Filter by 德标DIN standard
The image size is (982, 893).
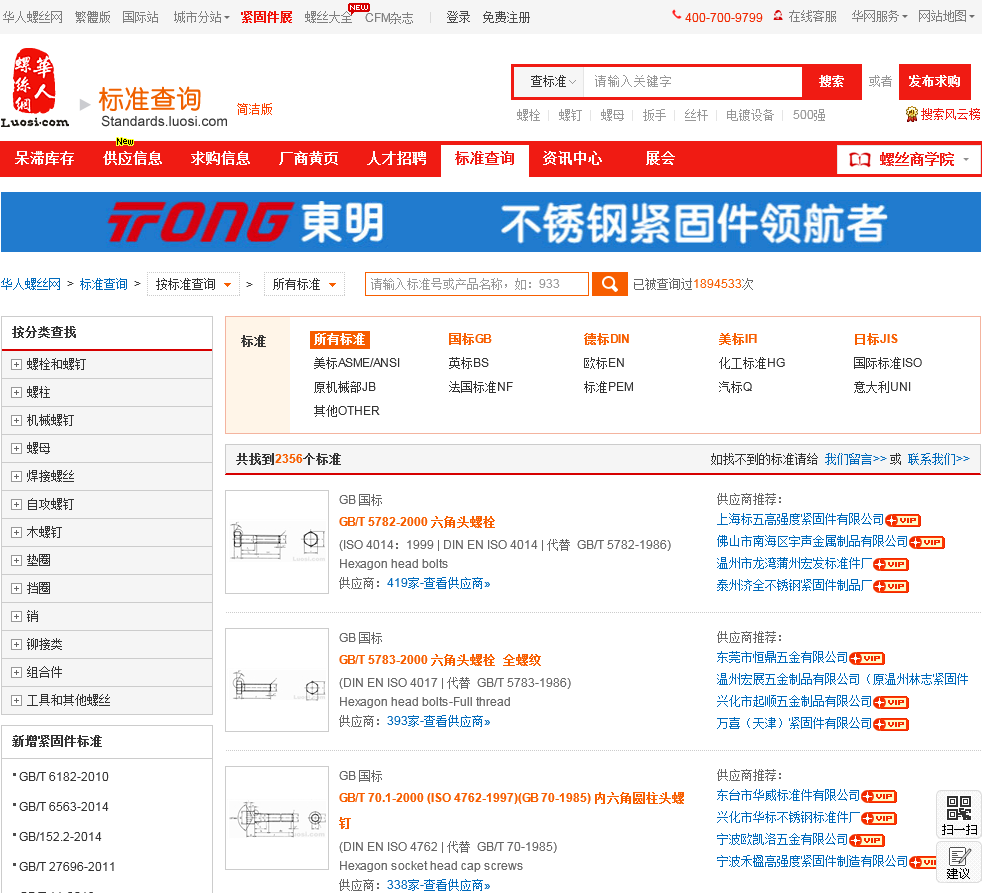point(606,339)
